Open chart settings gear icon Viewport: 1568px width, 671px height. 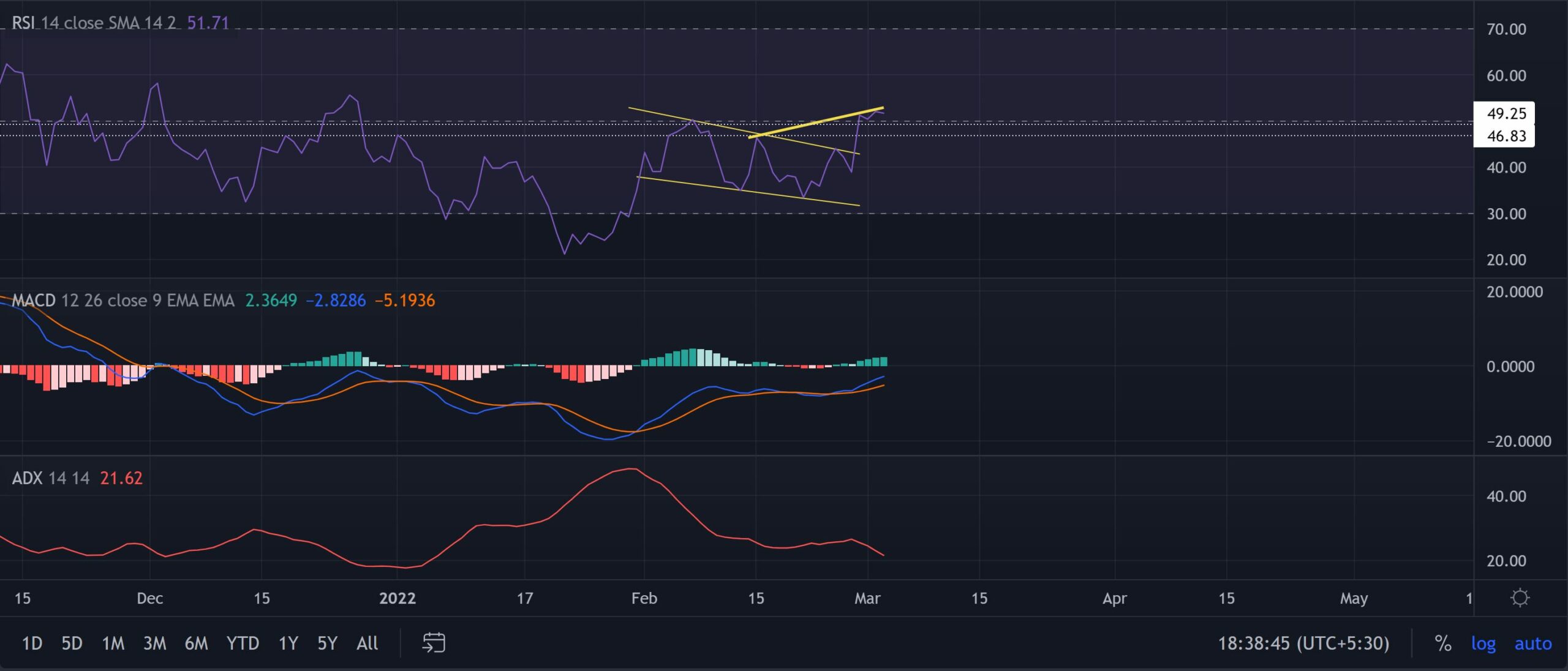[x=1520, y=598]
